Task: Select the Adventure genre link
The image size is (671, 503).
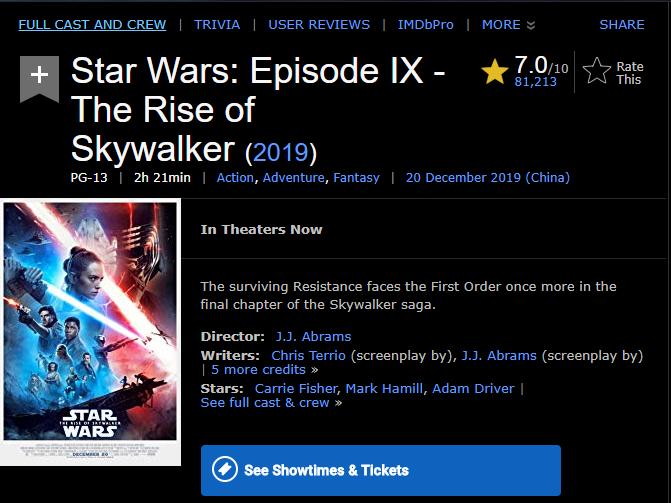Action: [x=294, y=178]
